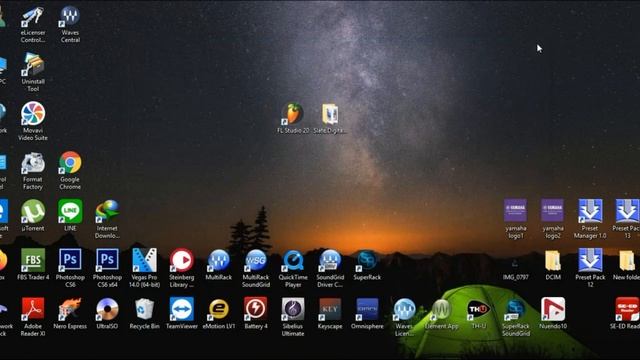
Task: Launch Waves Central from the desktop
Action: pos(70,18)
